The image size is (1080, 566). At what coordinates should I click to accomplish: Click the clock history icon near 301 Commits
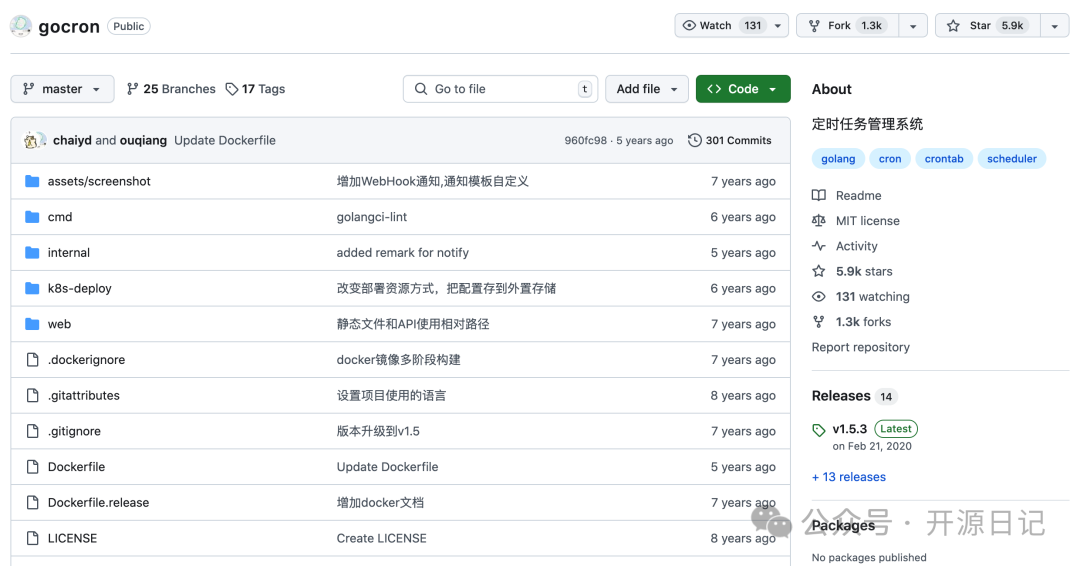(694, 140)
